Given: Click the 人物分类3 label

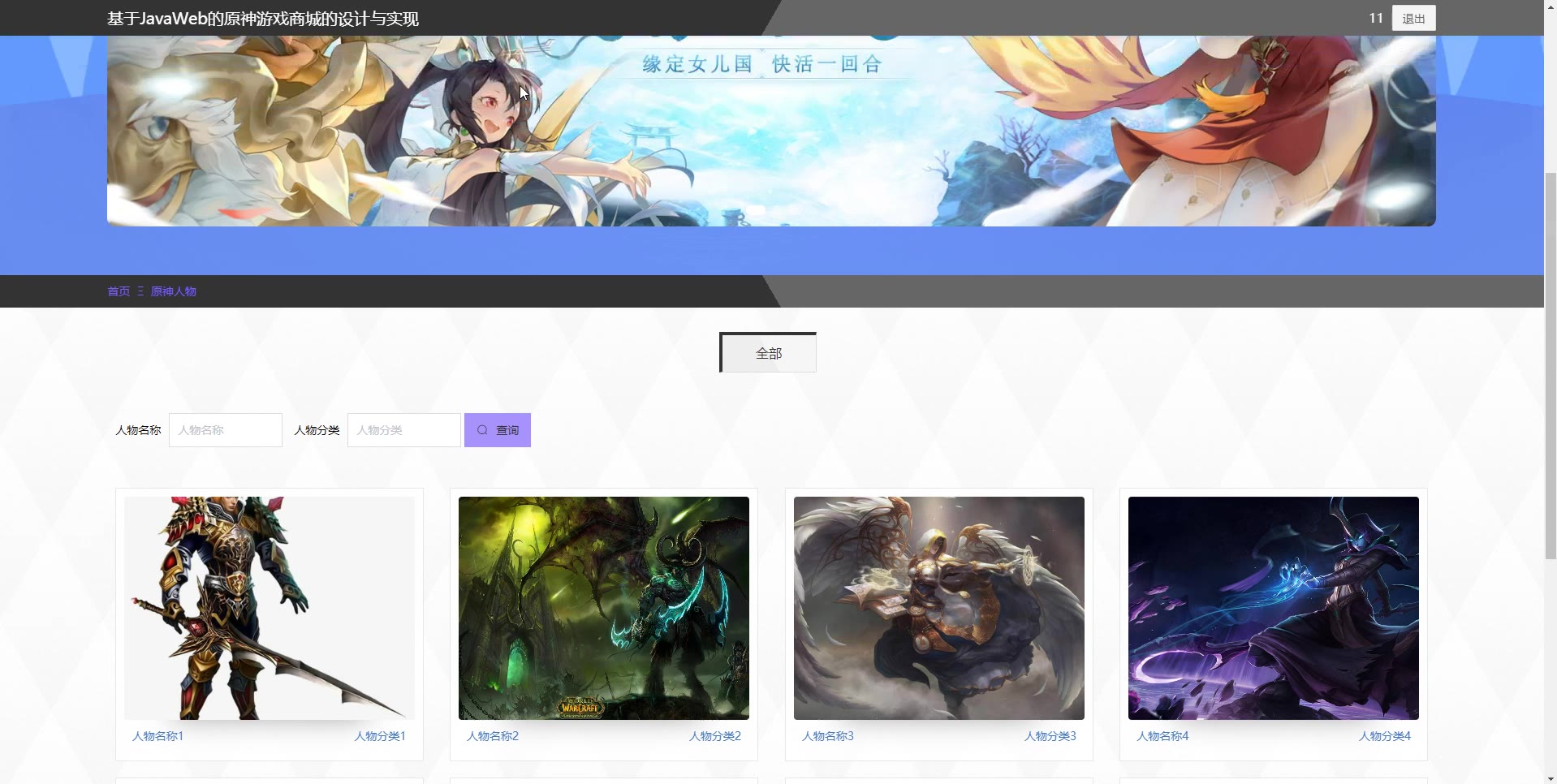Looking at the screenshot, I should coord(1050,736).
